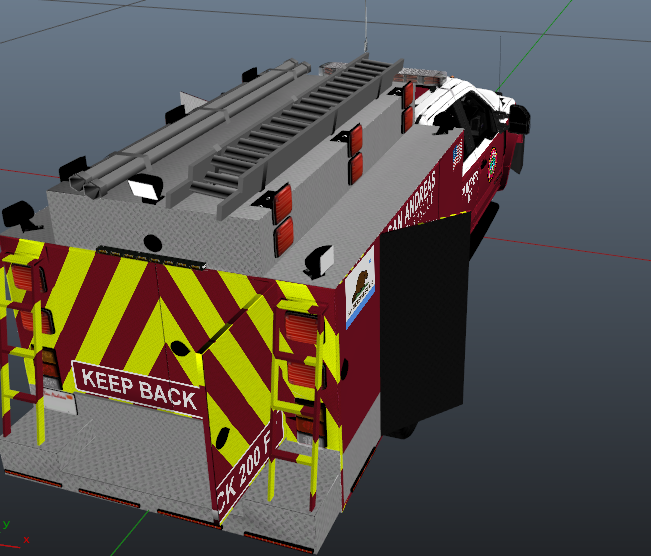Click the black traffic advisor light bar
The image size is (651, 556).
click(x=151, y=258)
